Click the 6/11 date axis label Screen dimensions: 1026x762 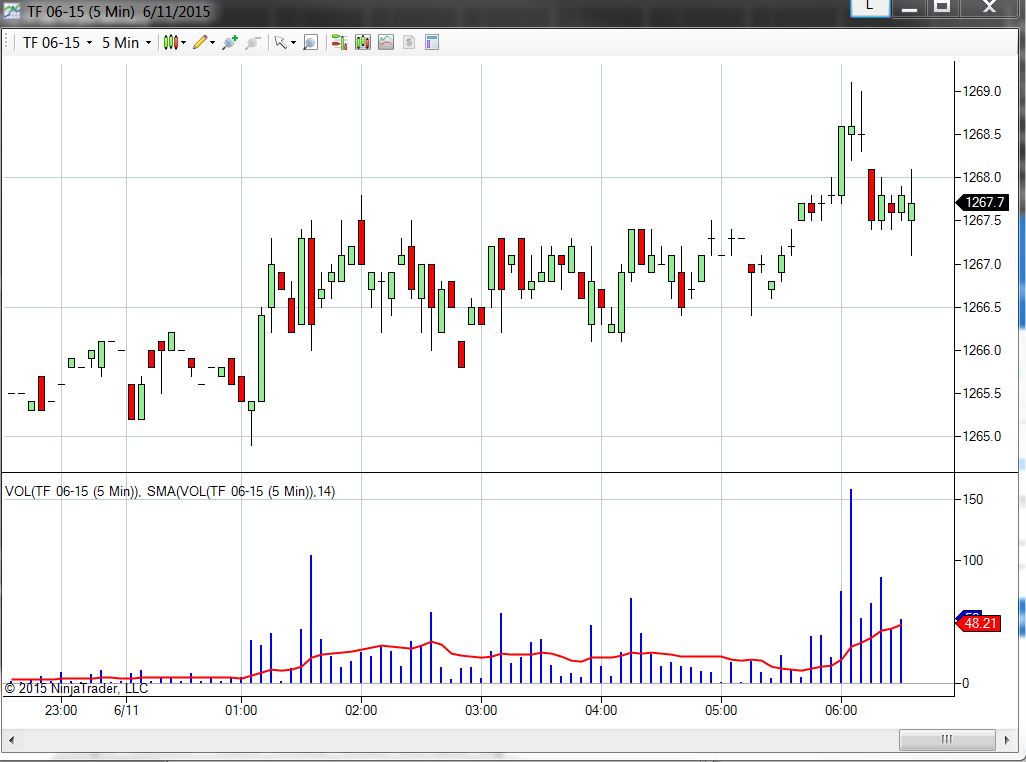(126, 710)
